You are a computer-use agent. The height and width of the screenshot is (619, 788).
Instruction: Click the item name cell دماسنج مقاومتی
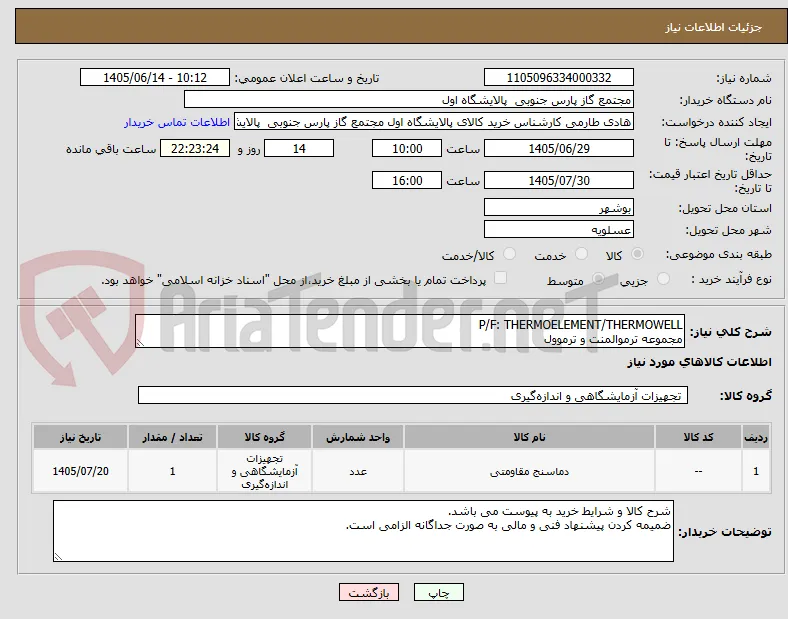[529, 471]
